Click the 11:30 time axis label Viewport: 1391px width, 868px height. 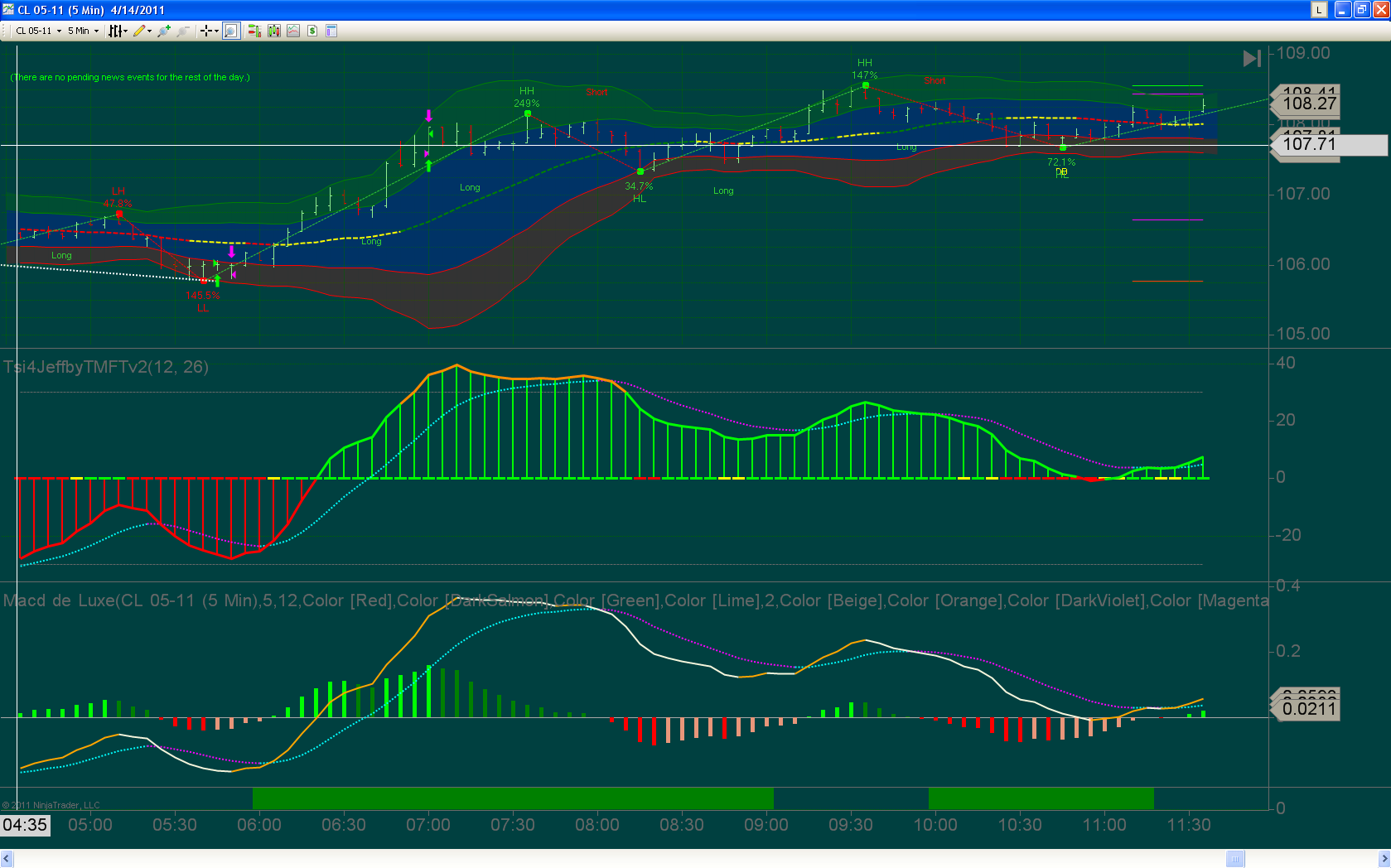coord(1189,825)
